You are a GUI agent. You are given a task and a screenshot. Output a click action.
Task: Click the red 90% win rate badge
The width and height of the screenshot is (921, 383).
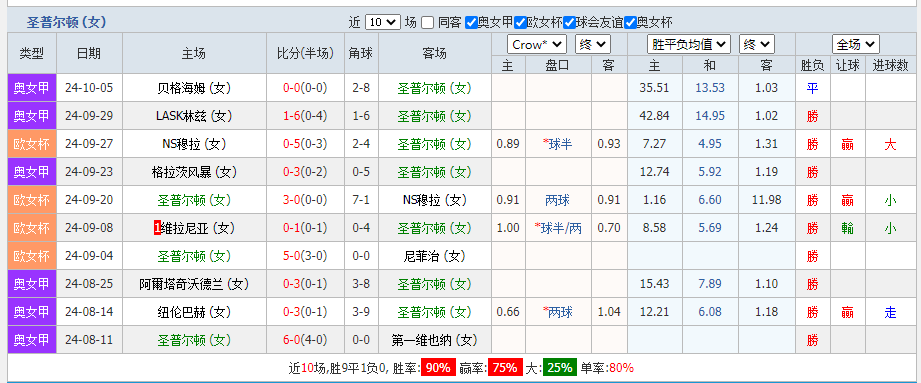pyautogui.click(x=438, y=368)
